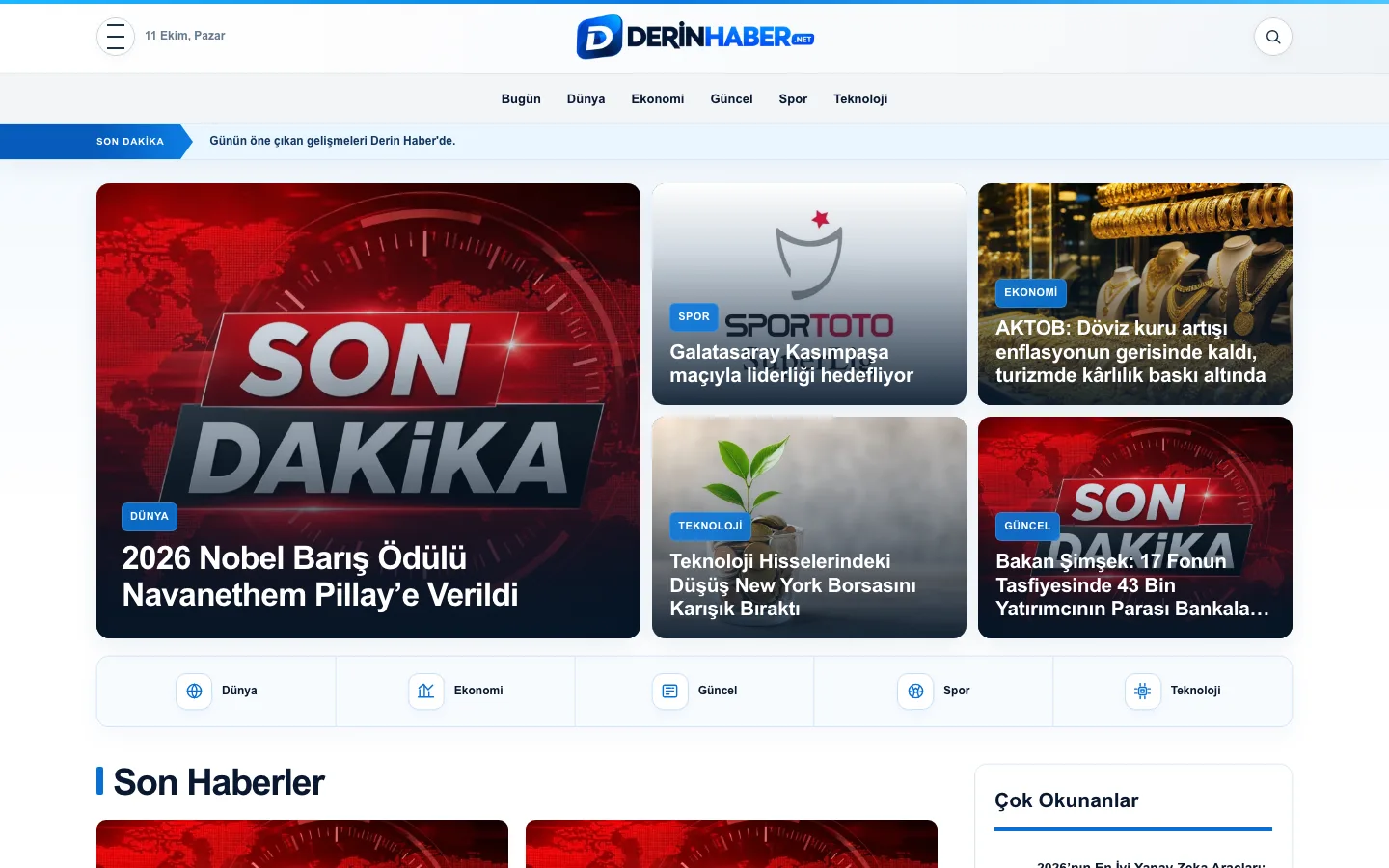
Task: Click the ticker text about Derin Haber
Action: point(333,141)
